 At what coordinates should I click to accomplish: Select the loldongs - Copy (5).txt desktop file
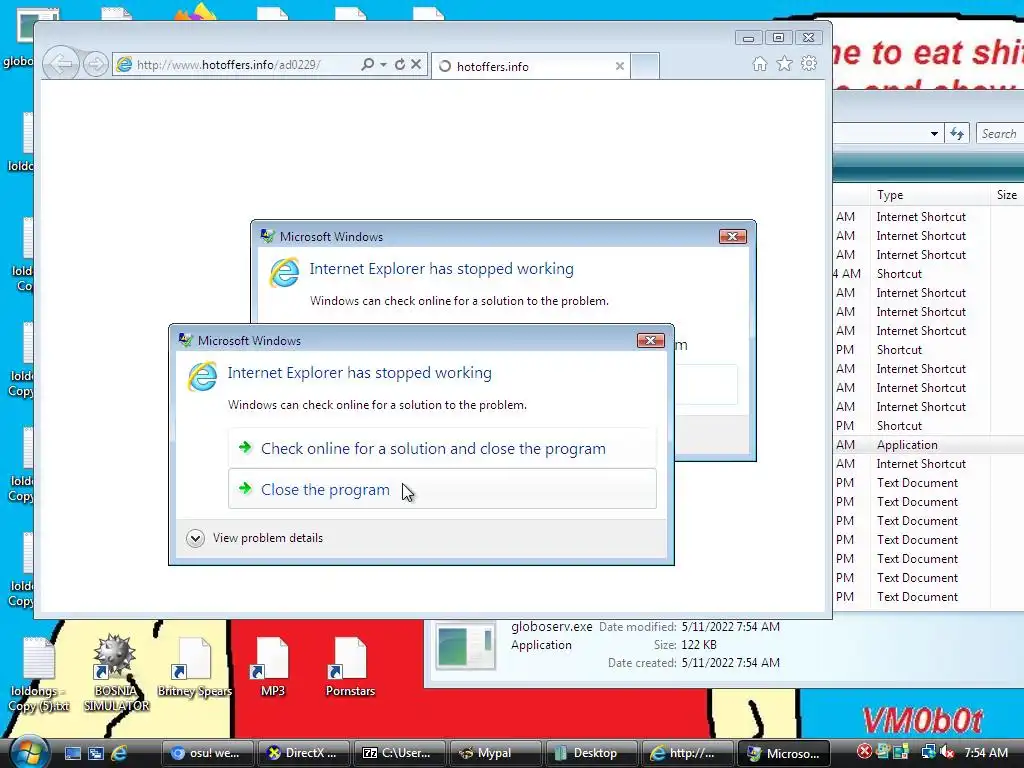pyautogui.click(x=39, y=675)
